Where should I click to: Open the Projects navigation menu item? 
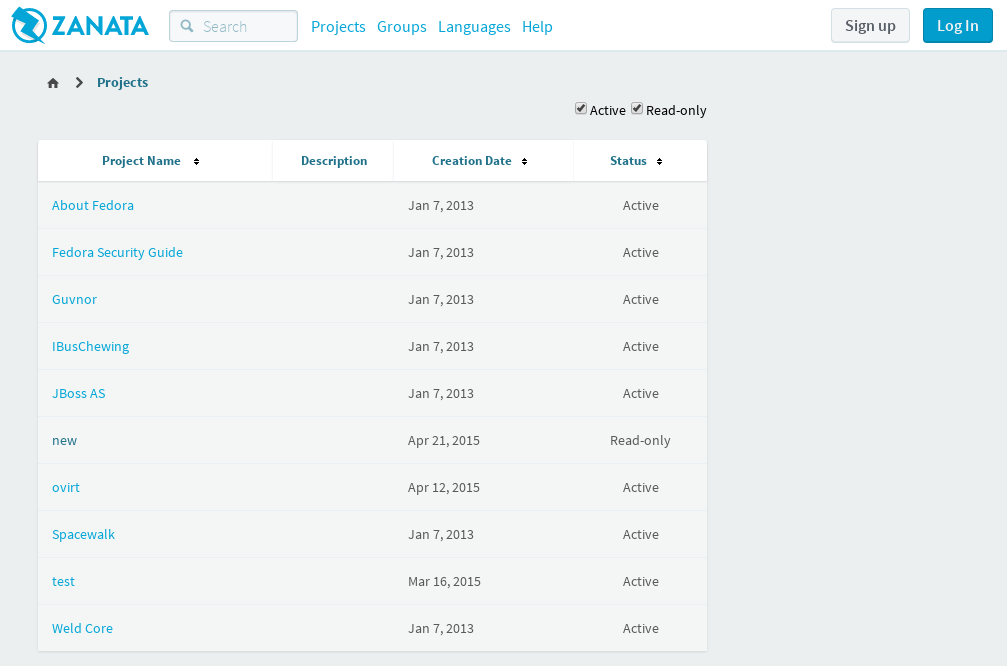click(x=338, y=27)
